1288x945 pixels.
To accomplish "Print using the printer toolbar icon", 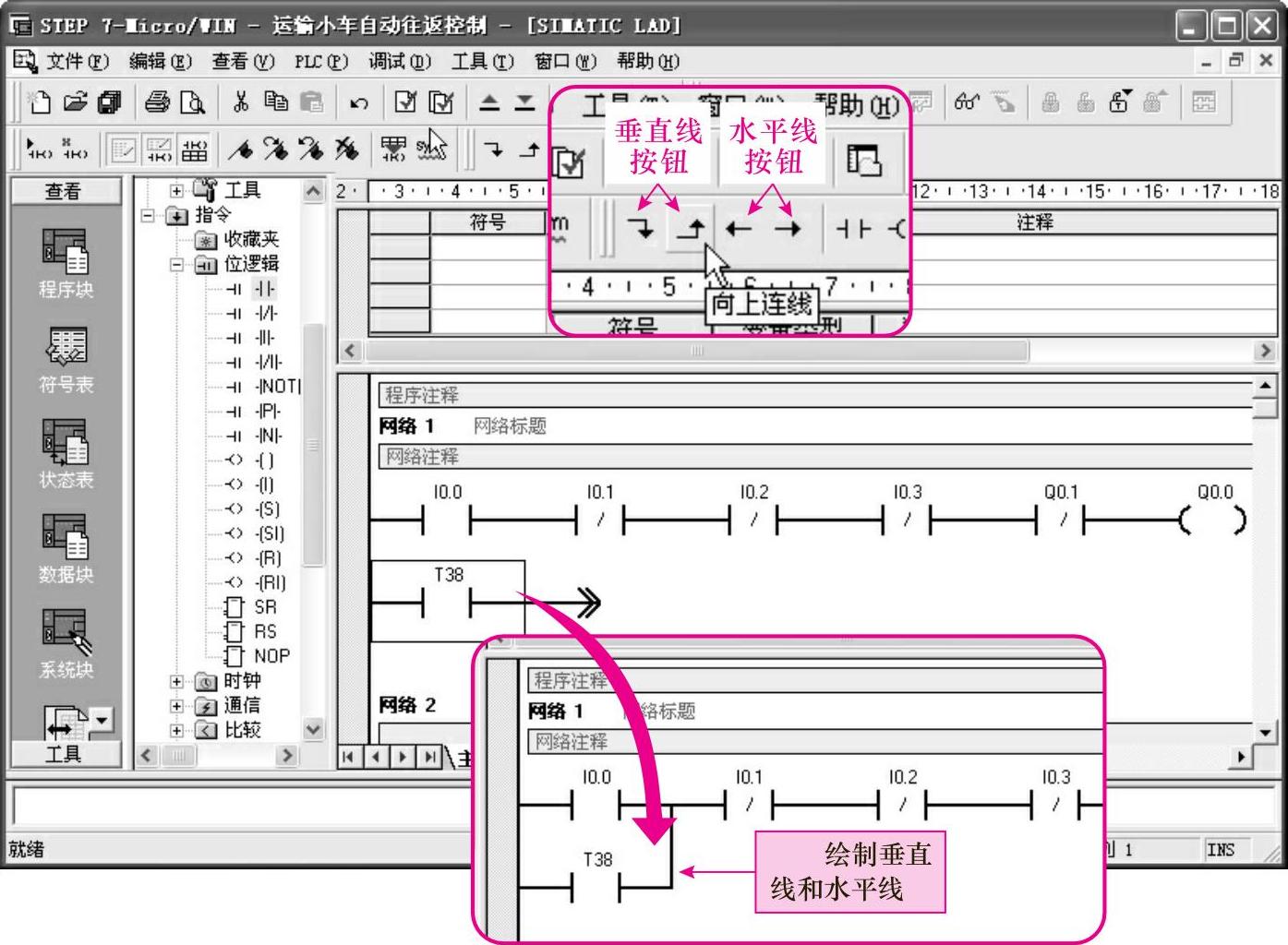I will click(x=158, y=102).
